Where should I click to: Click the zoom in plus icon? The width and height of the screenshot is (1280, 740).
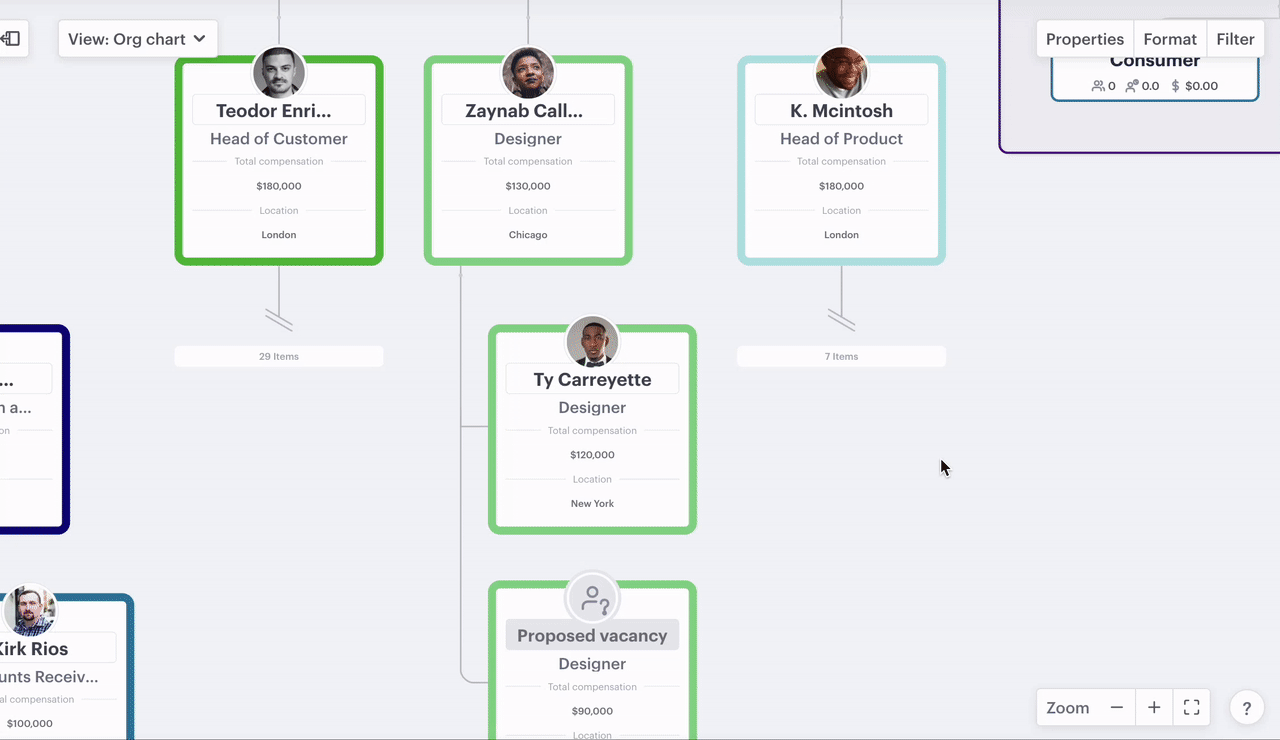click(x=1154, y=708)
